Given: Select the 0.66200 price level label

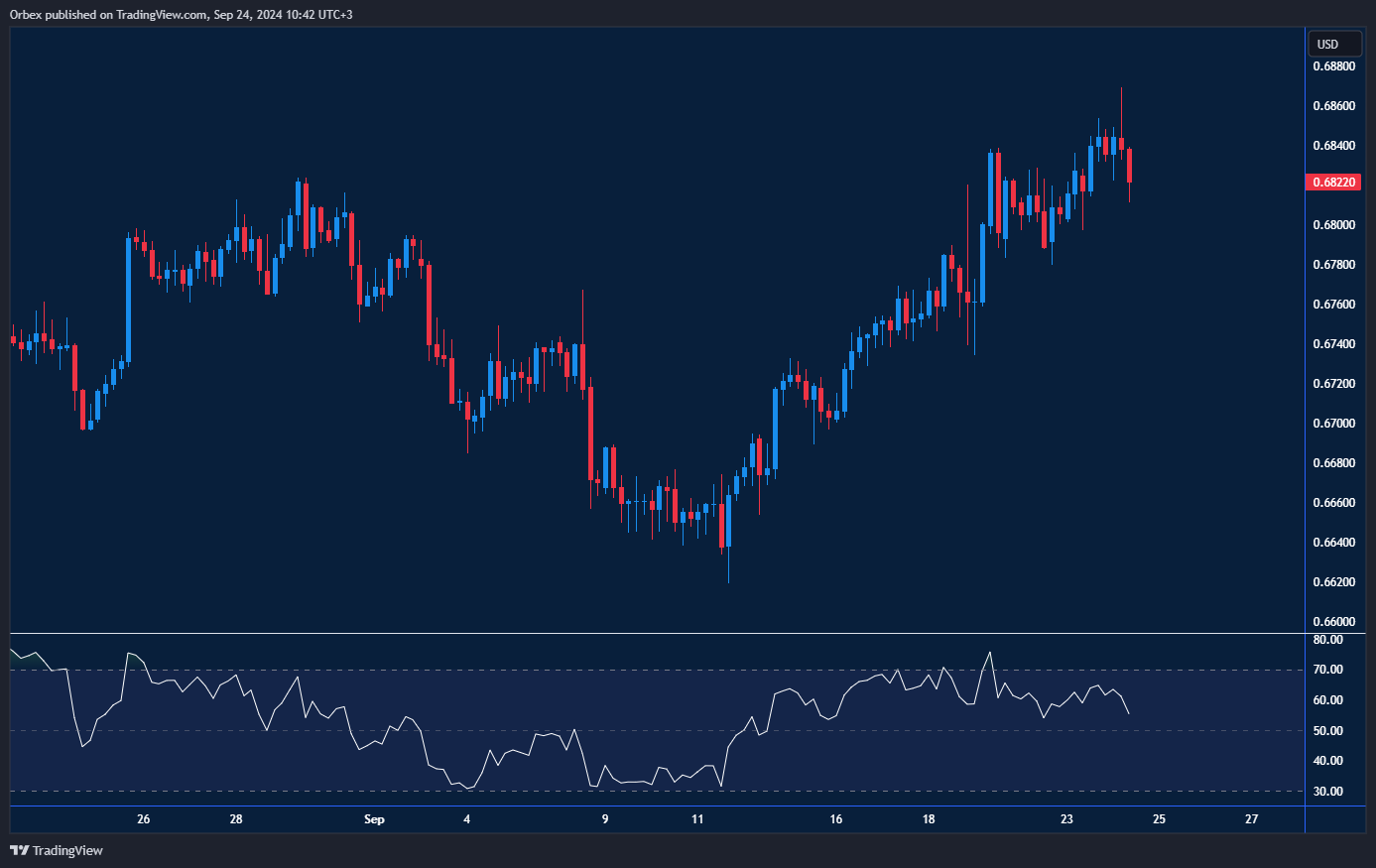Looking at the screenshot, I should (1334, 582).
